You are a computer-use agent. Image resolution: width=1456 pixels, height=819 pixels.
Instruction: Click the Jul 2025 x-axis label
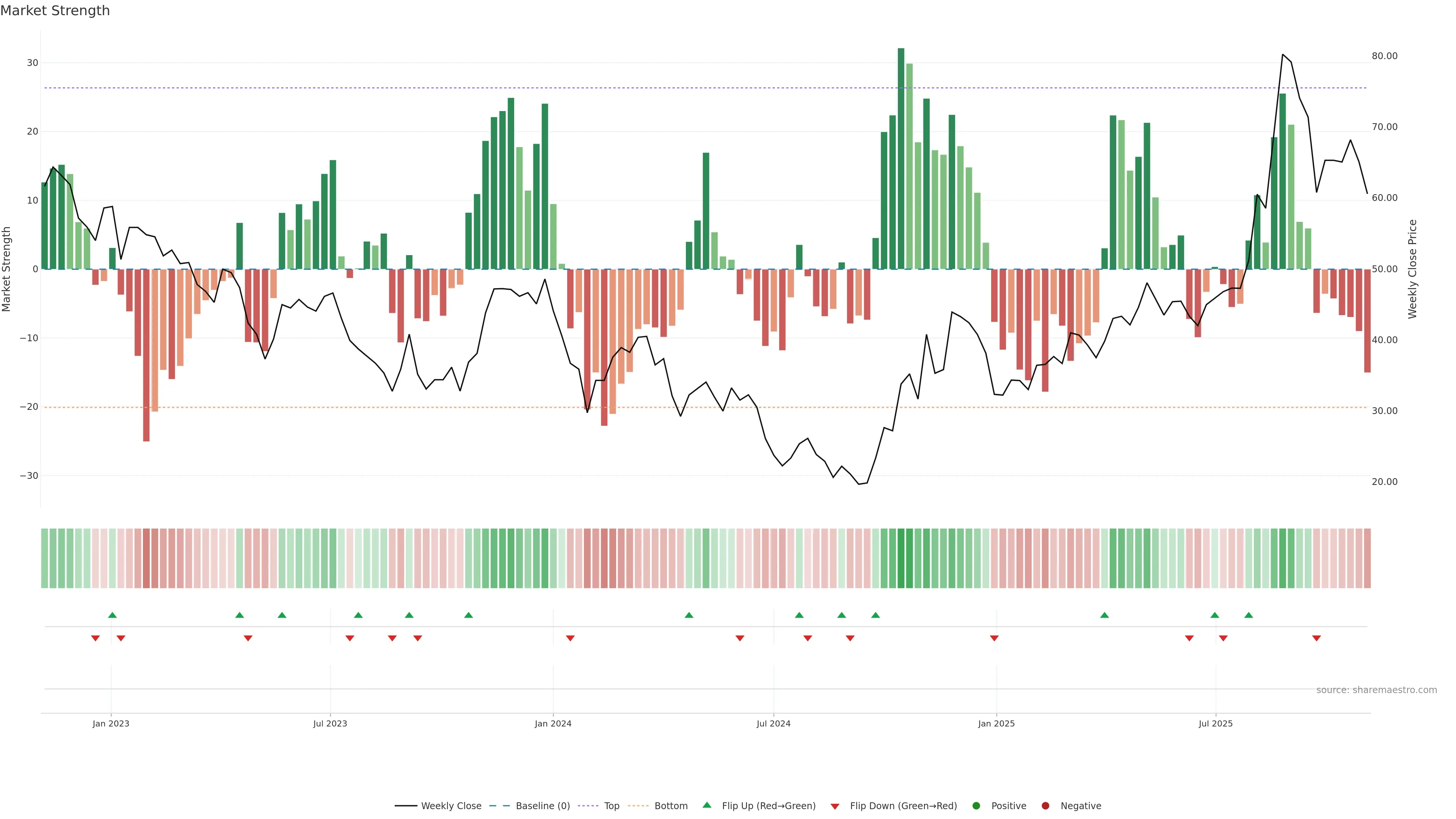coord(1215,723)
